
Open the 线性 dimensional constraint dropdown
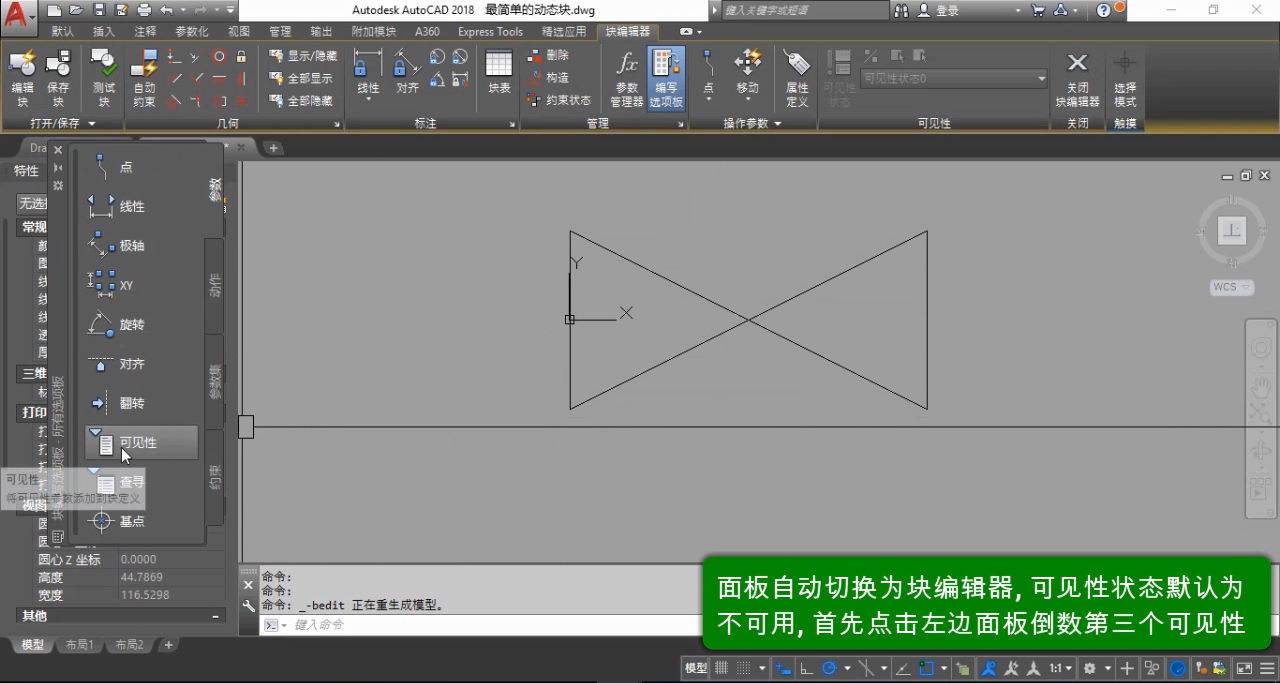click(x=368, y=101)
